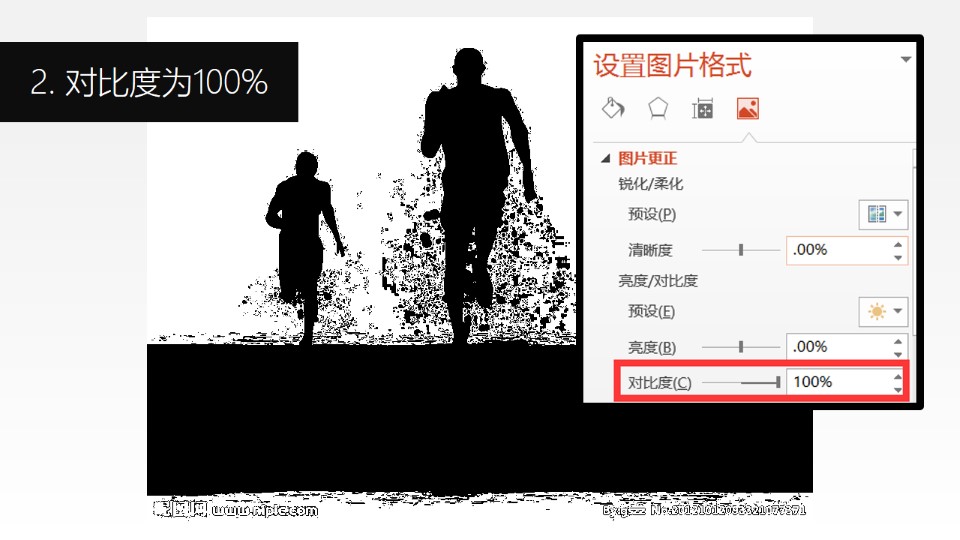Click the 对比度 contrast slider handle
960x540 pixels.
778,382
